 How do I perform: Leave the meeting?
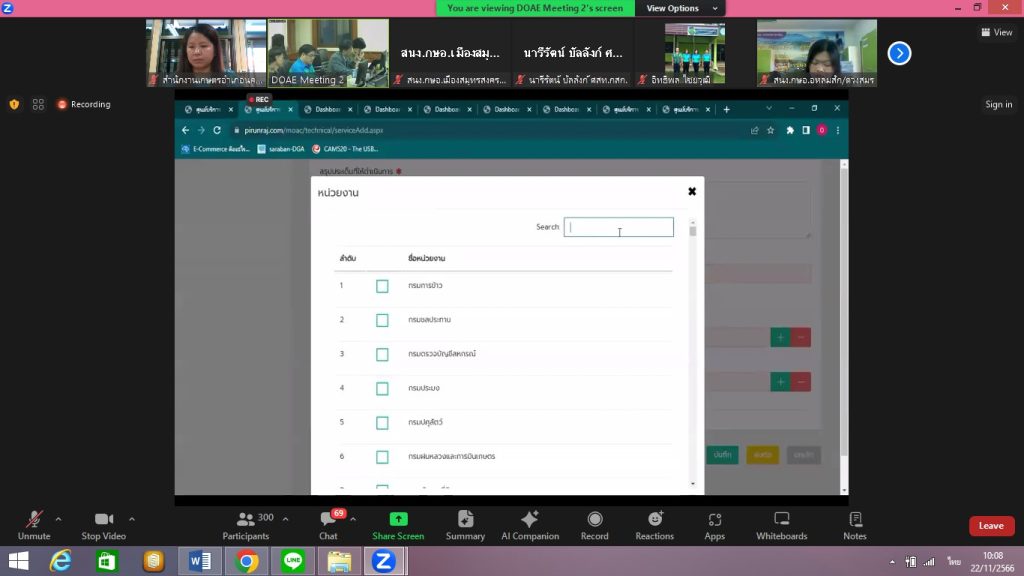coord(990,526)
